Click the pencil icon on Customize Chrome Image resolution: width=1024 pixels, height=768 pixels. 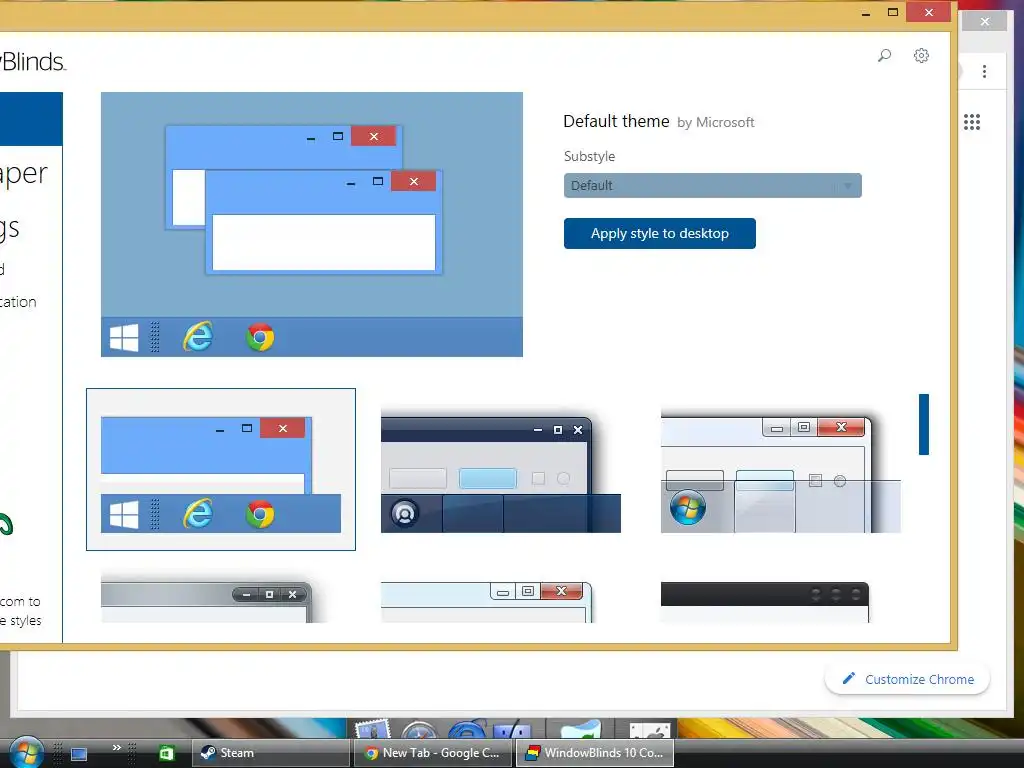pos(848,679)
